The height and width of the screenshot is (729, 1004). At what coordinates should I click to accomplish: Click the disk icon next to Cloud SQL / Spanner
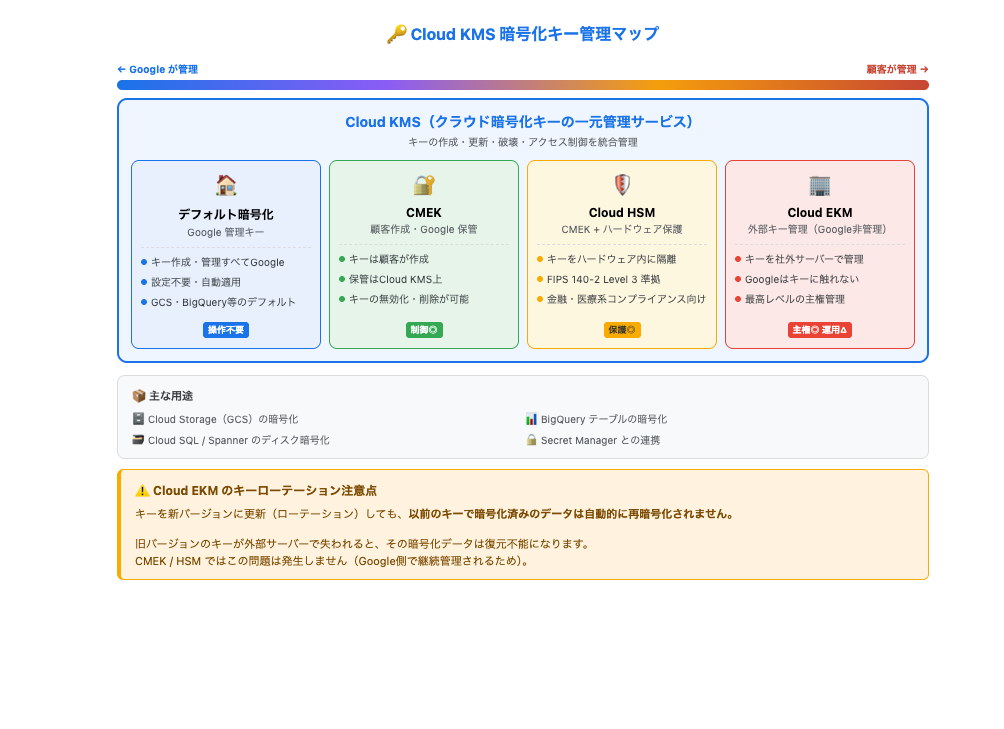[x=138, y=440]
